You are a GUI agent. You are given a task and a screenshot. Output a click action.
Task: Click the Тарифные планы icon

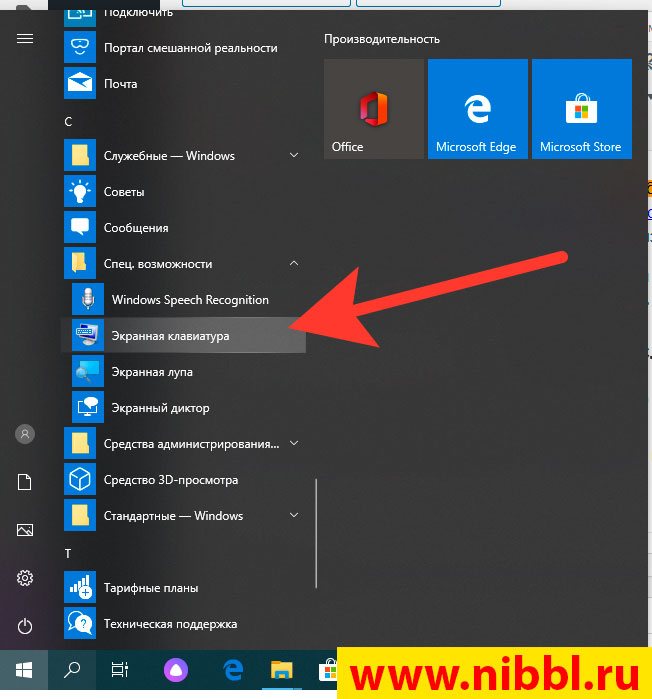(80, 588)
